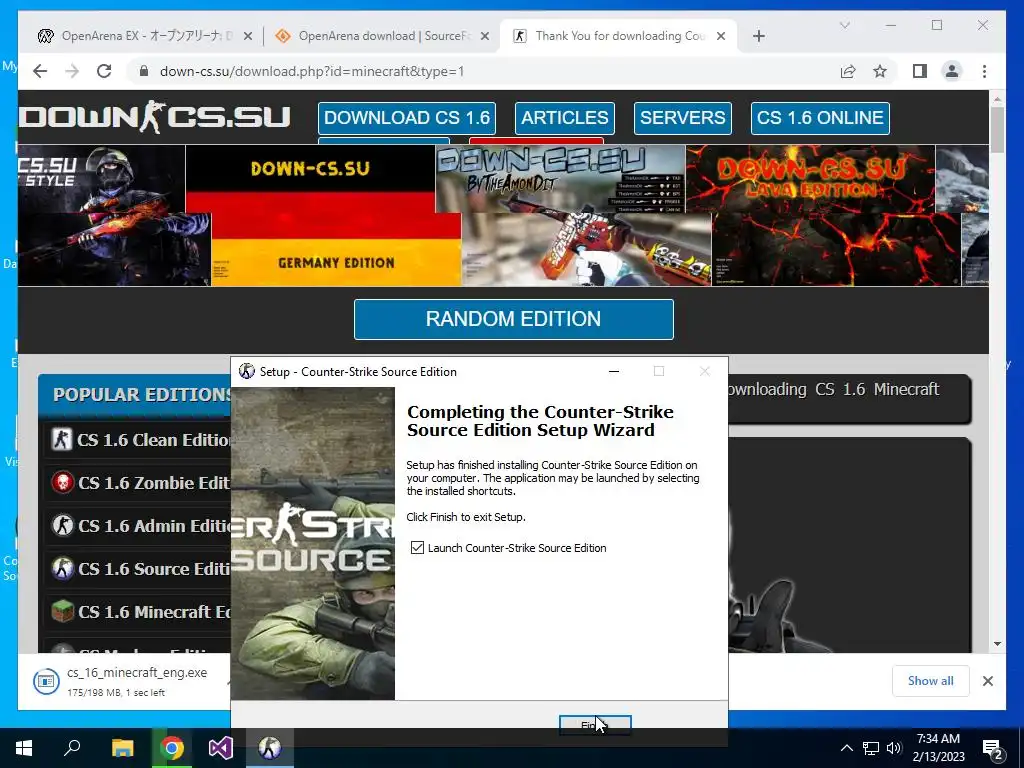
Task: Click the network tray icon
Action: [x=871, y=748]
